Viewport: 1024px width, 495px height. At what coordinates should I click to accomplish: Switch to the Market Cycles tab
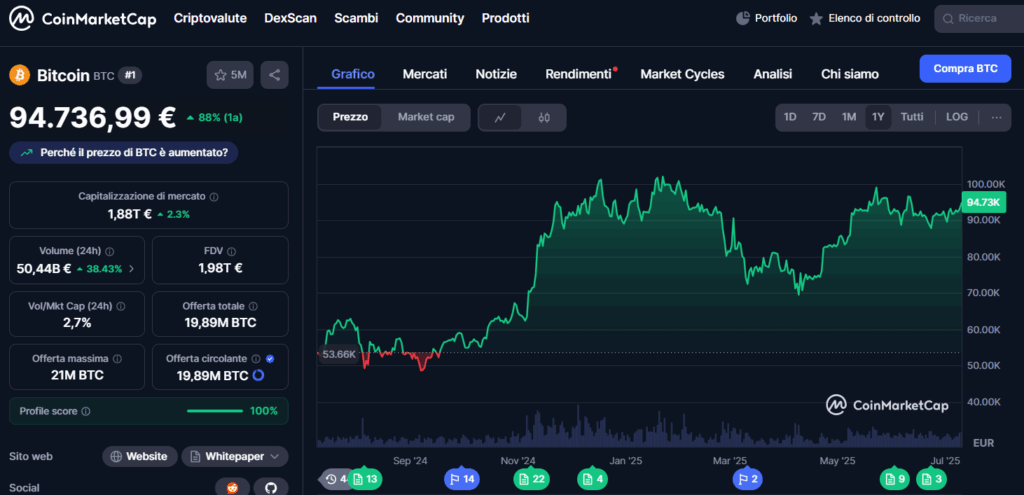682,74
